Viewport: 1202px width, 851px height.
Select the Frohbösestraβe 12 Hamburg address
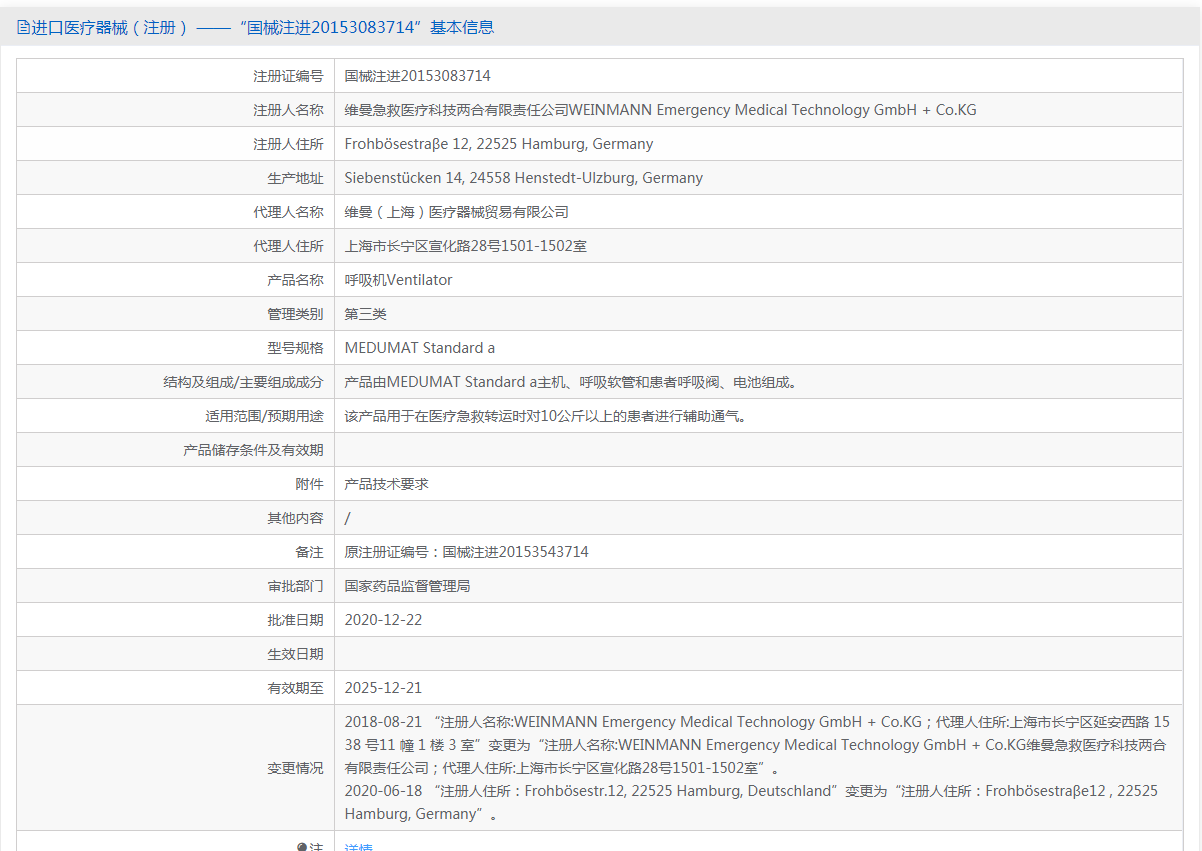click(x=499, y=144)
